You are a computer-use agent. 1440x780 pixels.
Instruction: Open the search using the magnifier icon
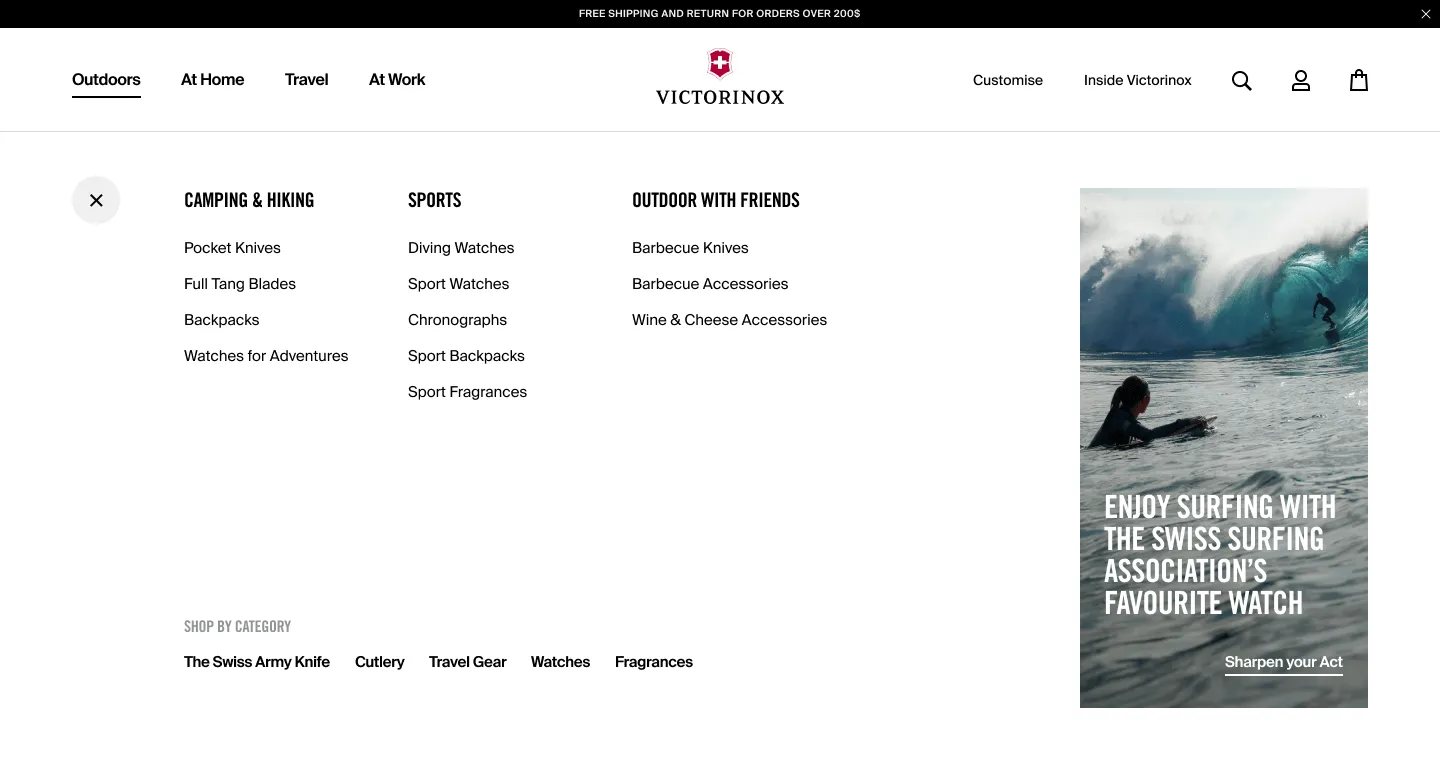[1241, 81]
